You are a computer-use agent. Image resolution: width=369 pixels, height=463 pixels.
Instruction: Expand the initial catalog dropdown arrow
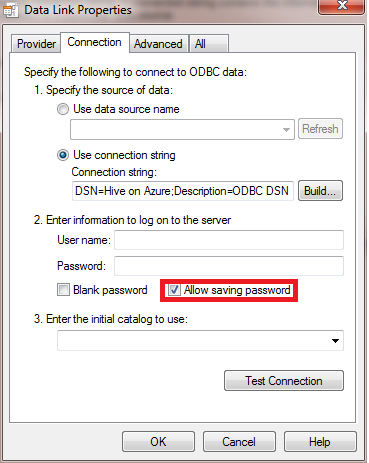(335, 341)
